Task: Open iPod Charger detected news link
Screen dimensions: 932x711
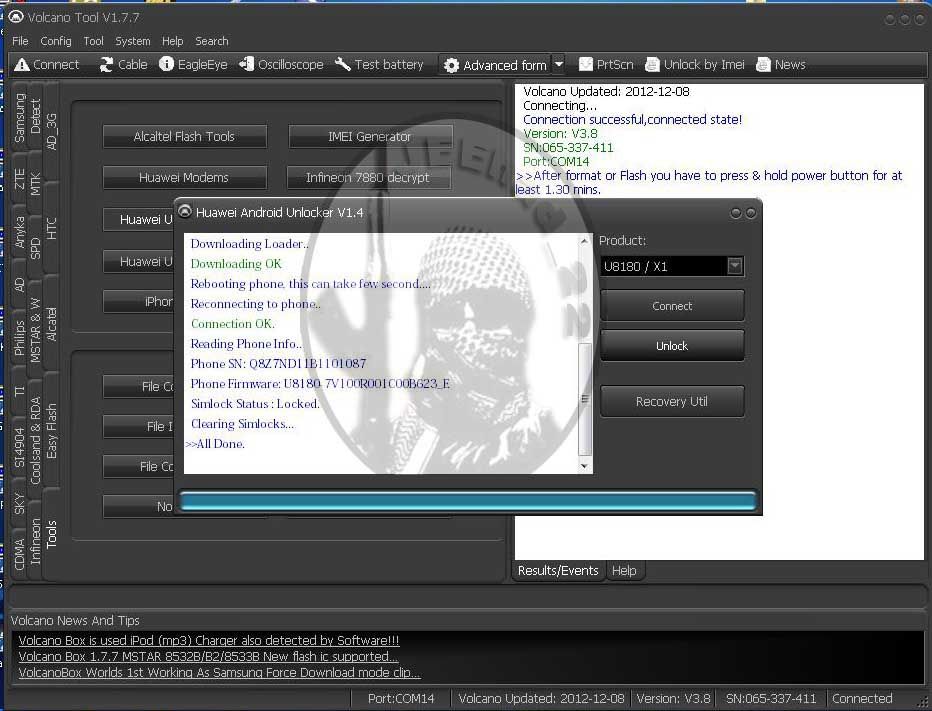Action: click(209, 640)
